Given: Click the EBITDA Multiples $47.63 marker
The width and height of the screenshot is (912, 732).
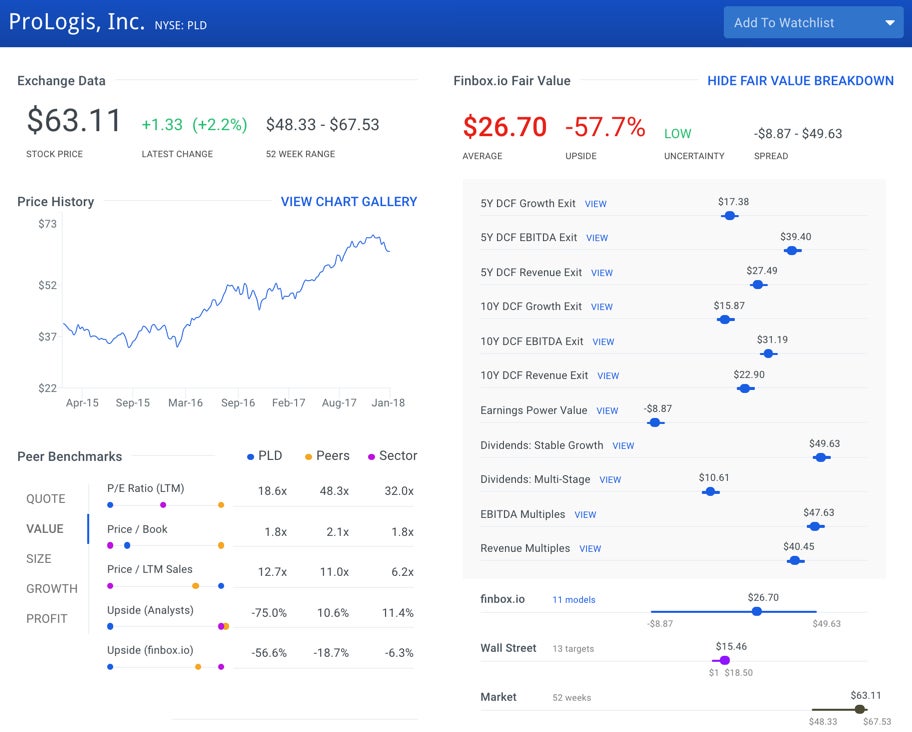Looking at the screenshot, I should [815, 526].
